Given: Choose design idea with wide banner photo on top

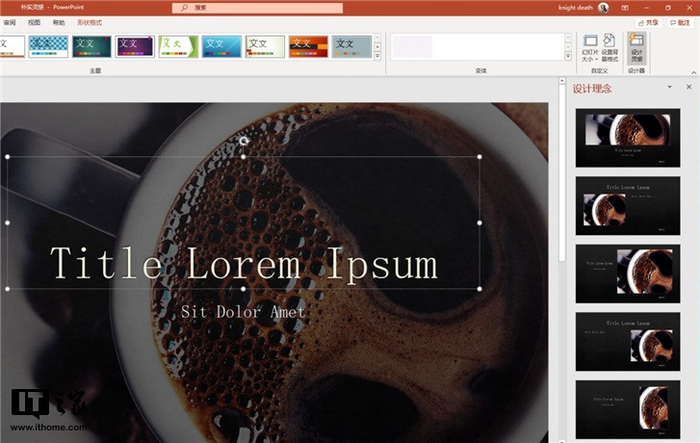Looking at the screenshot, I should click(628, 138).
